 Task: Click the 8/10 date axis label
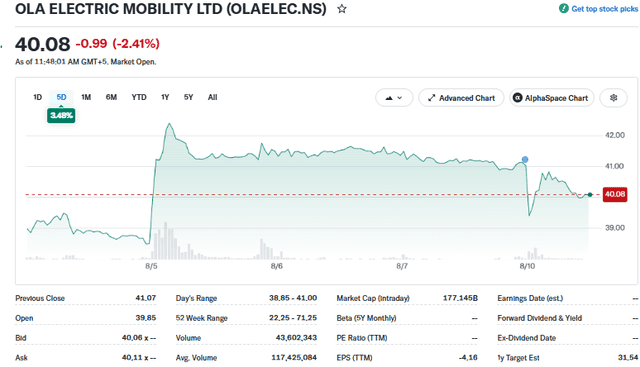527,267
